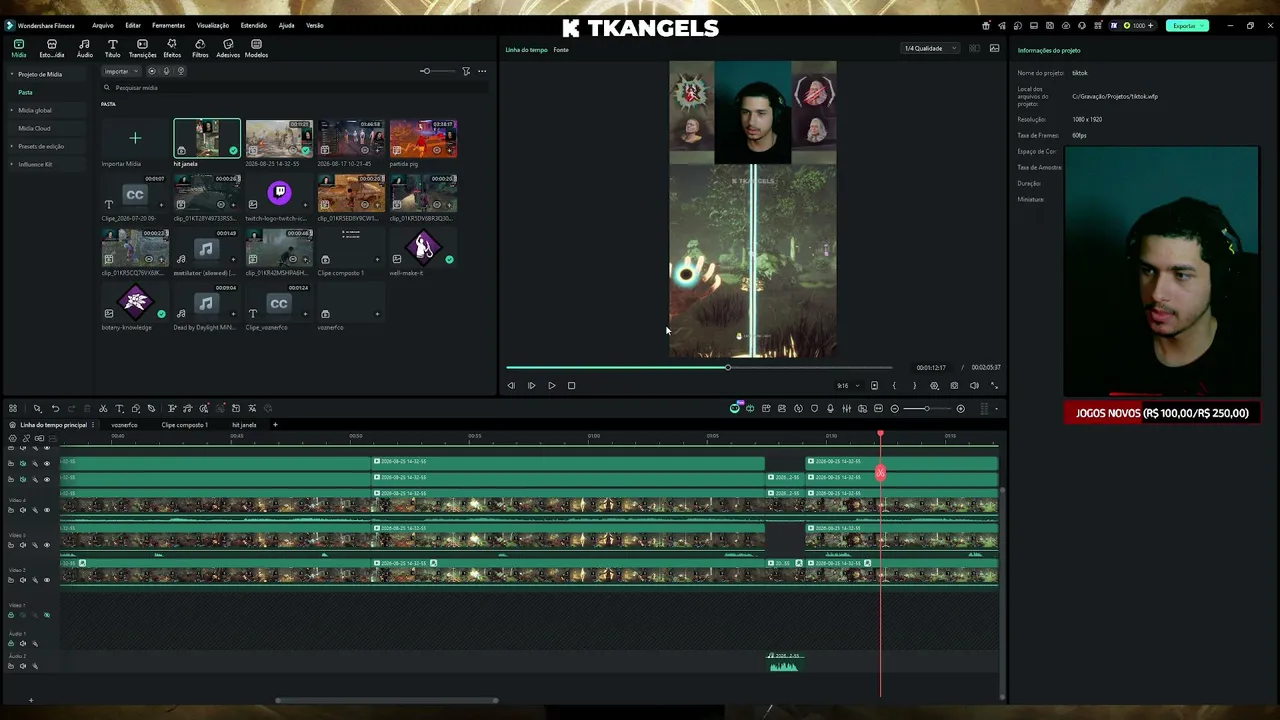Select the scissors split tool
The image size is (1280, 720).
click(103, 408)
